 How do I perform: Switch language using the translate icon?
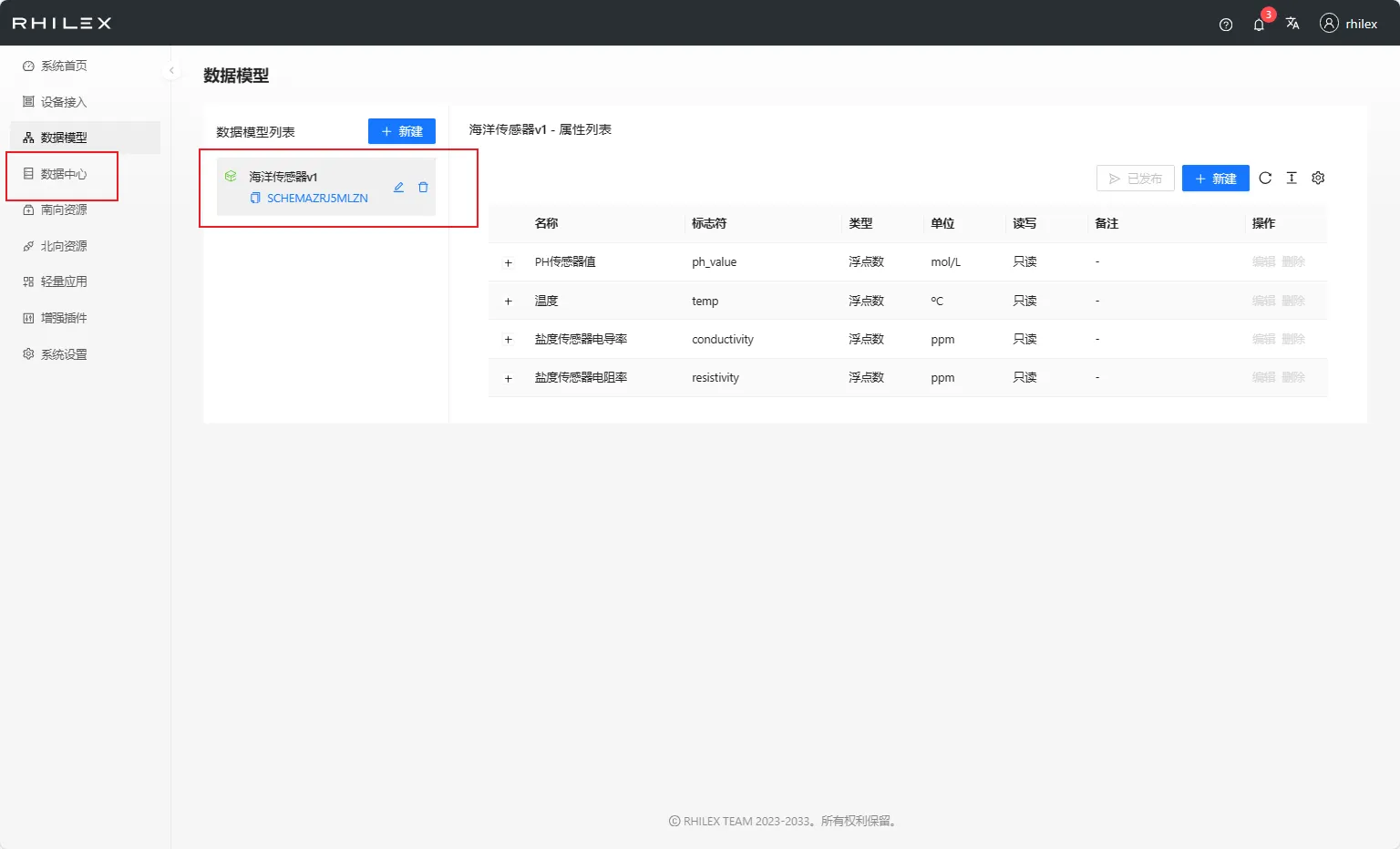click(x=1292, y=24)
